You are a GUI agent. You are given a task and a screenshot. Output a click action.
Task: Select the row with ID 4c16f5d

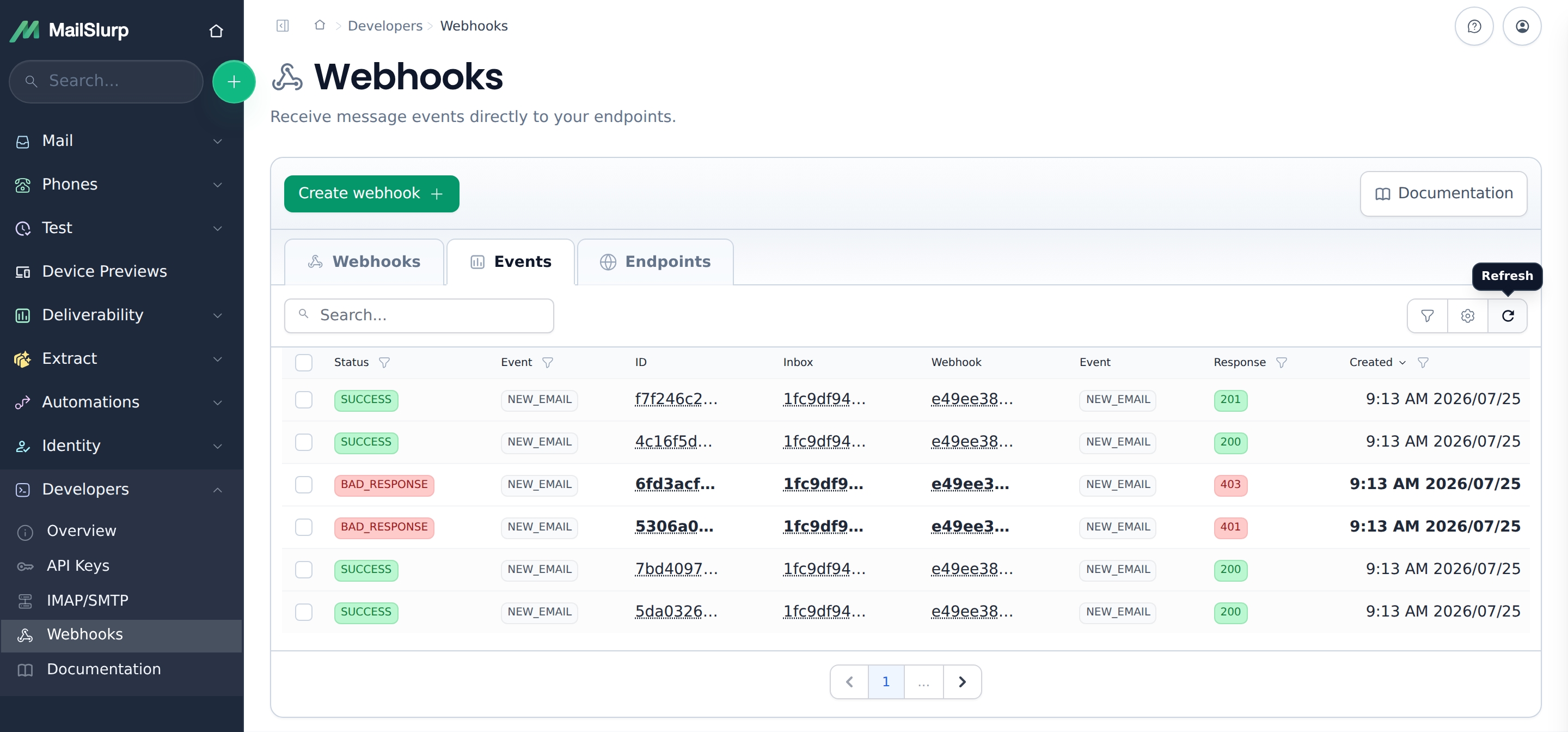pyautogui.click(x=303, y=442)
